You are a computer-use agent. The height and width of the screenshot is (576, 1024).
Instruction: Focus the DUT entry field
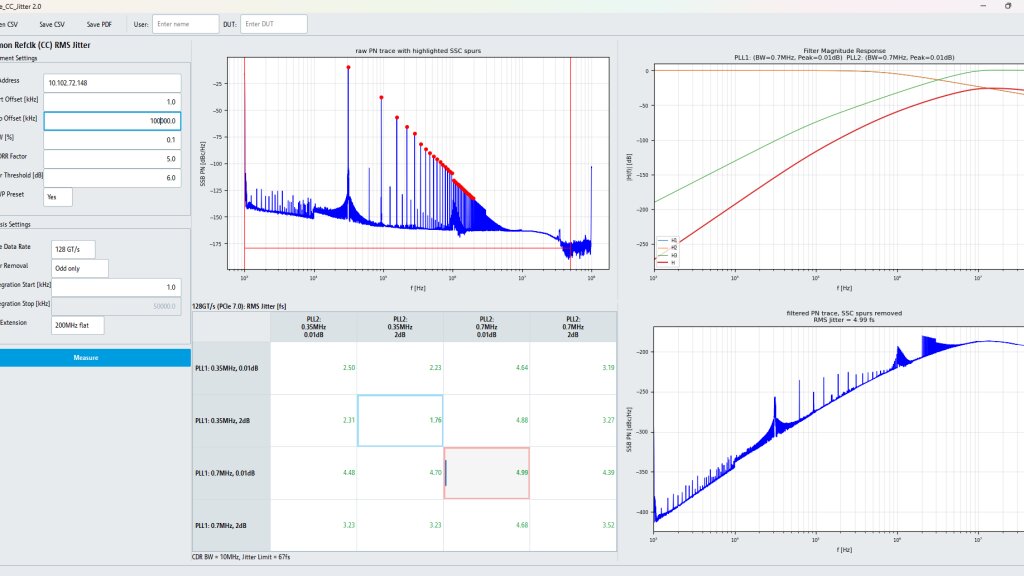pyautogui.click(x=274, y=24)
